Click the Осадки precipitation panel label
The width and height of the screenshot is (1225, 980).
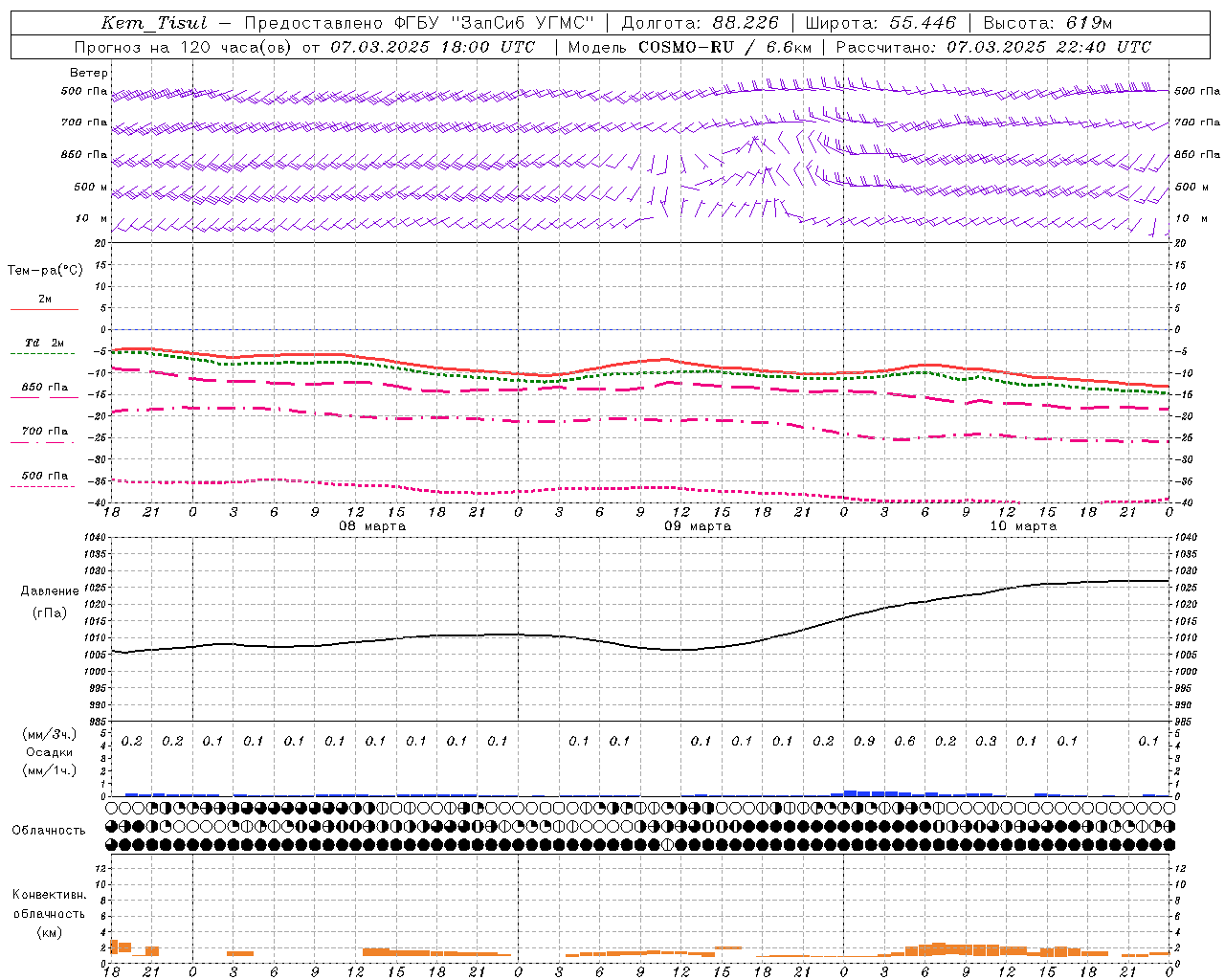[49, 752]
